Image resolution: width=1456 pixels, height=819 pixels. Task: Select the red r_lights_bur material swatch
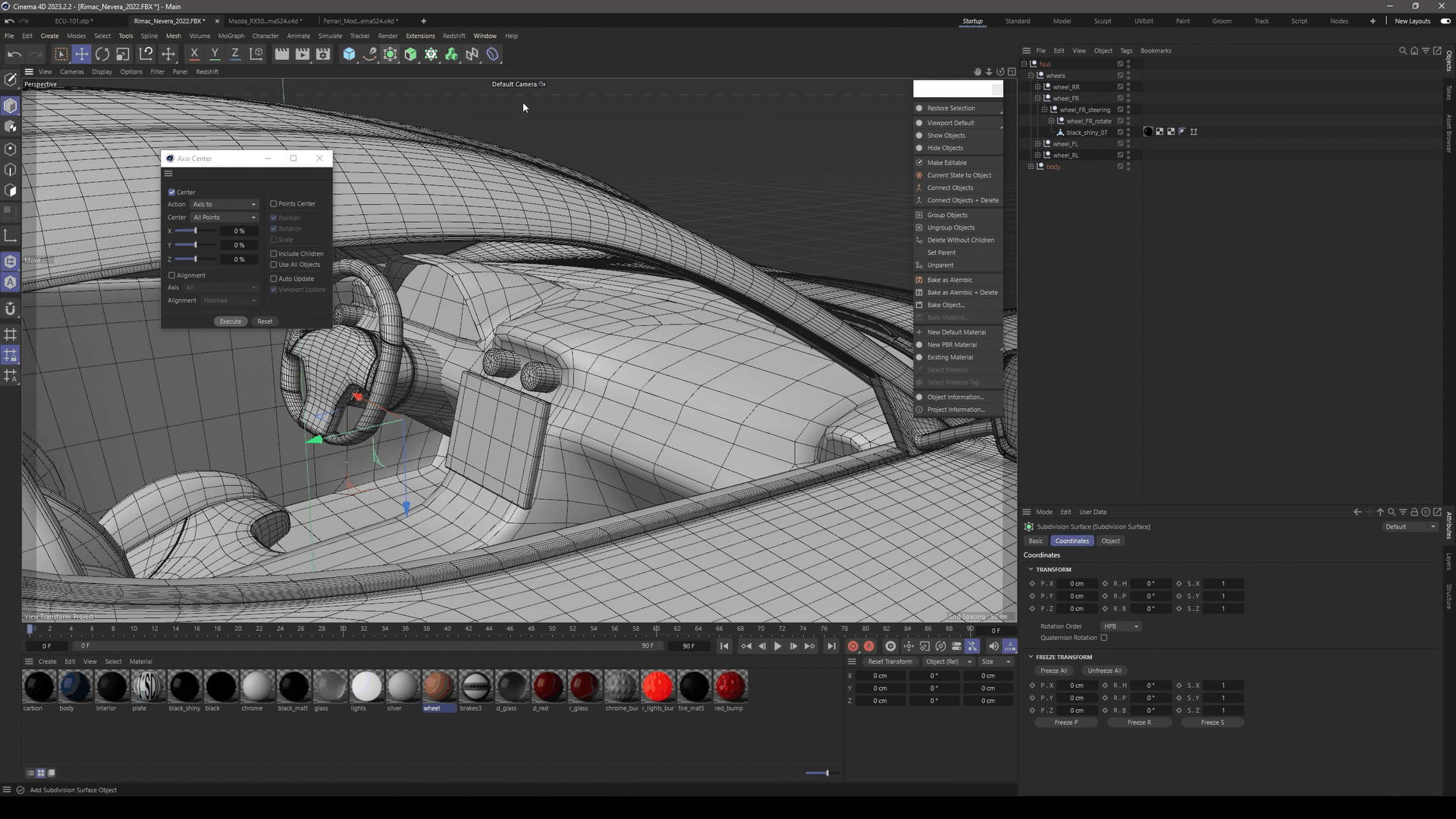click(x=657, y=686)
